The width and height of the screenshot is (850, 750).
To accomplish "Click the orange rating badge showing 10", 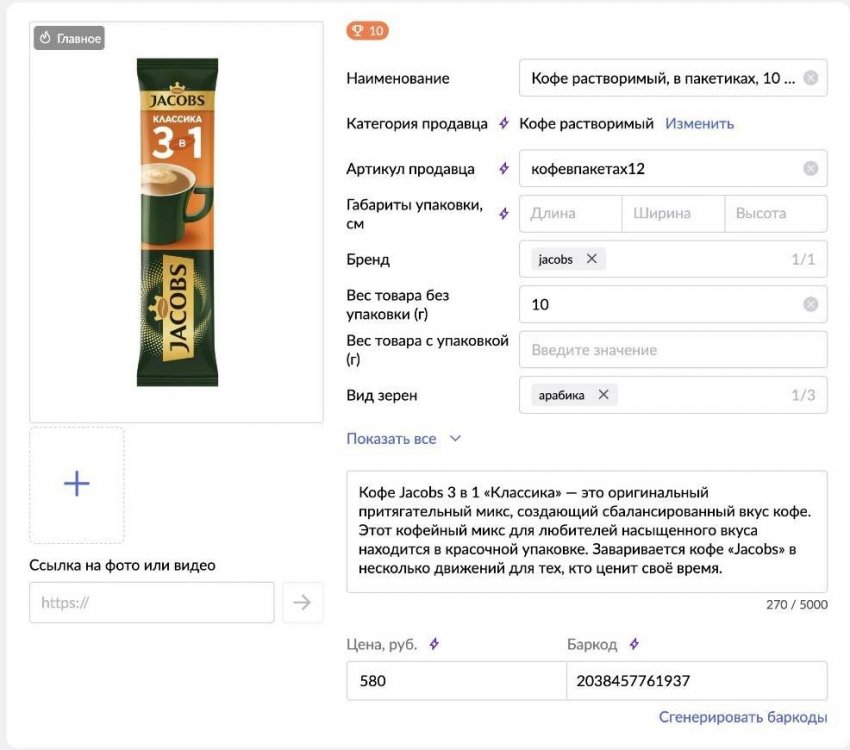I will pyautogui.click(x=367, y=31).
